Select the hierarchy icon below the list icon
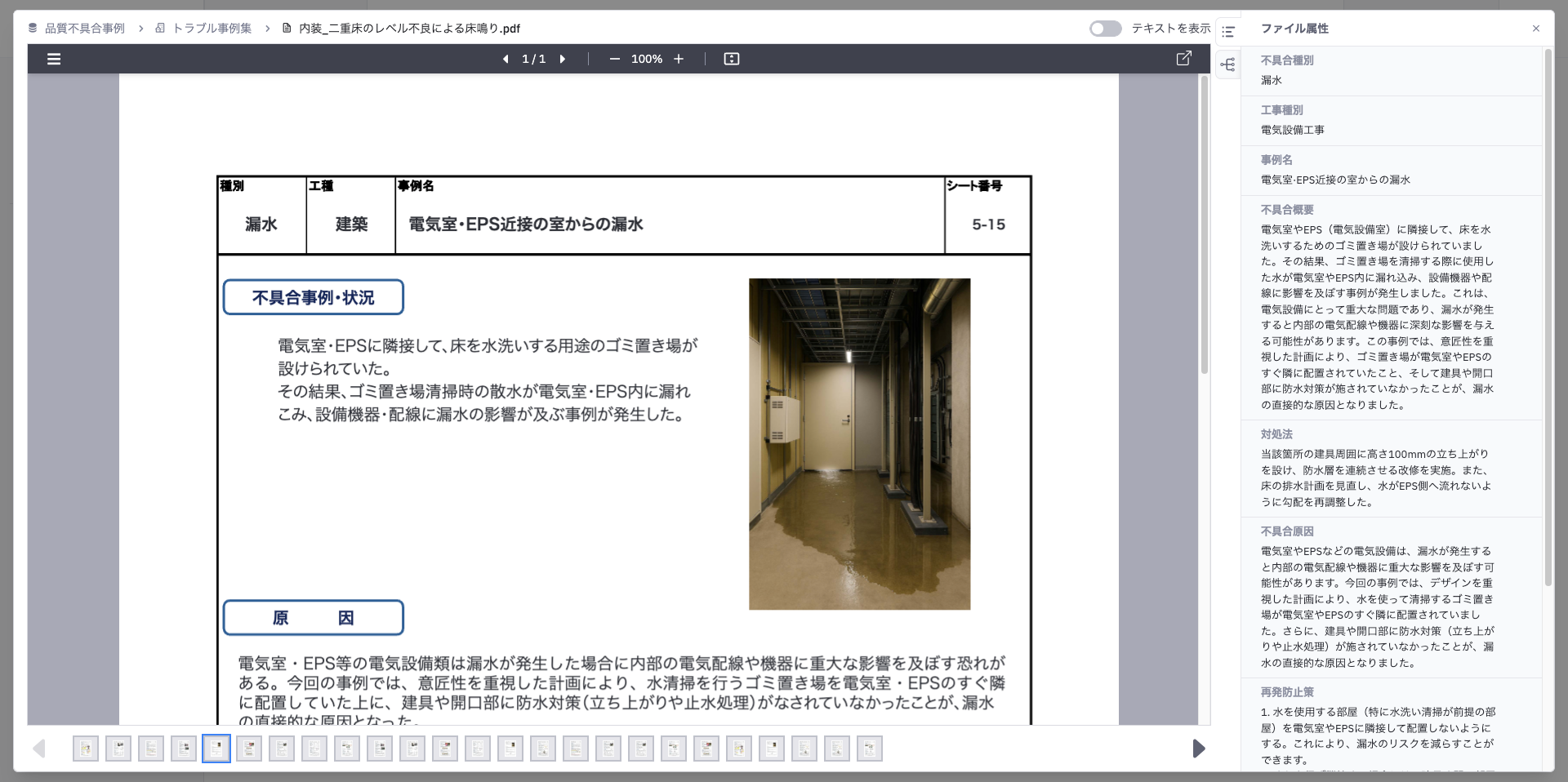 (x=1227, y=64)
